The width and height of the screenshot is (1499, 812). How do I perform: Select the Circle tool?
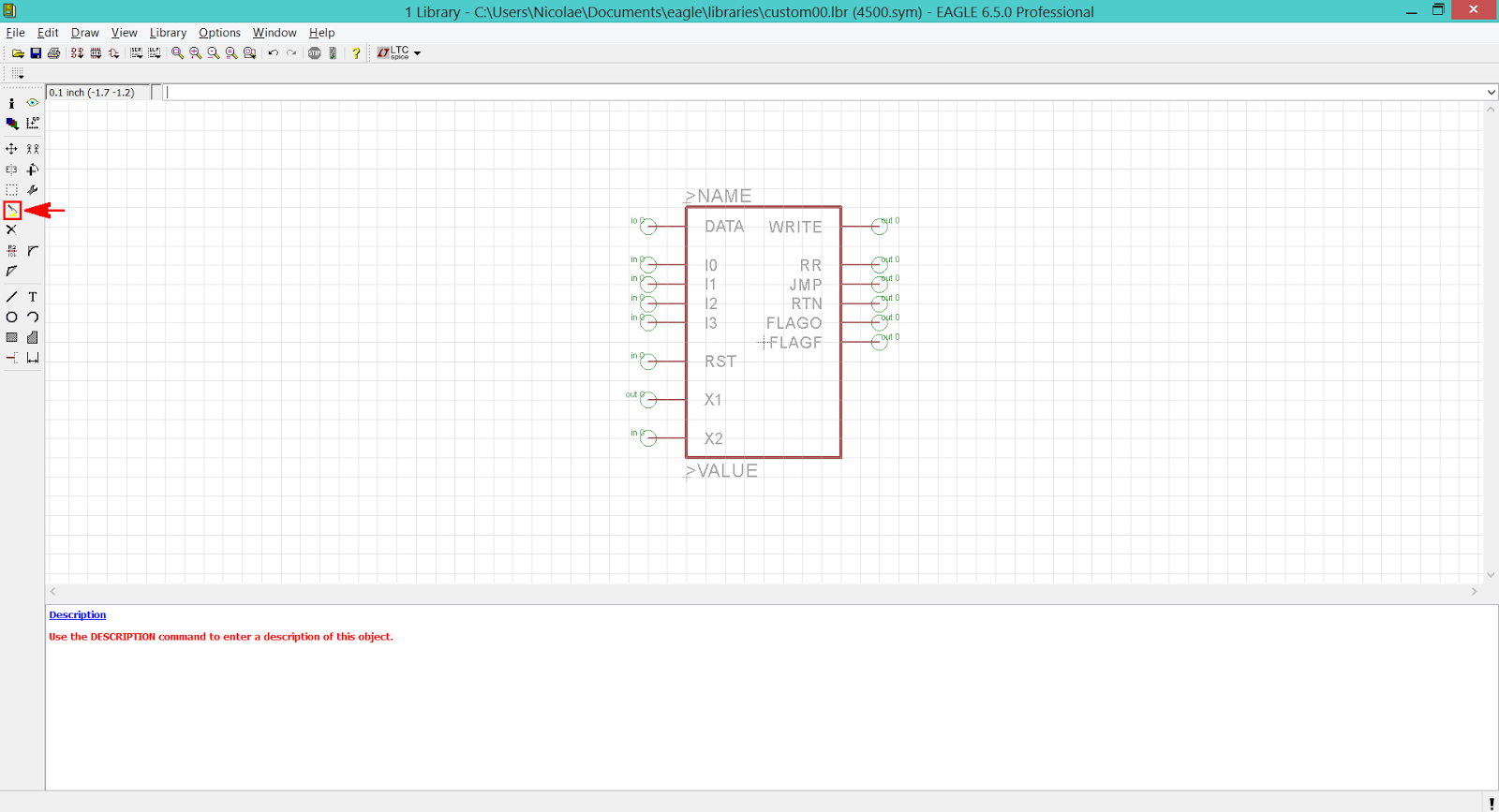click(11, 317)
